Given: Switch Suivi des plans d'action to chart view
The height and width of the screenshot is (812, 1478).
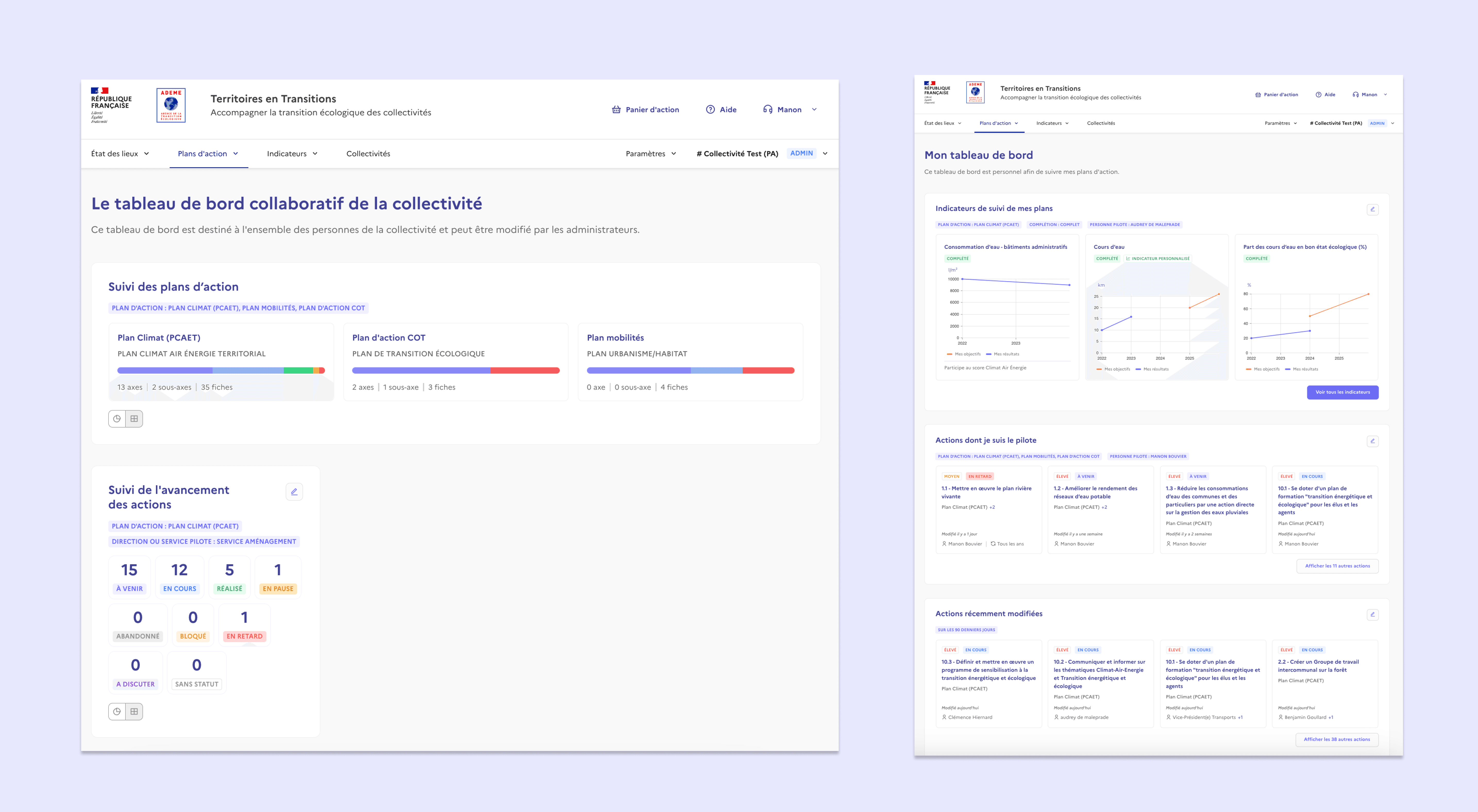Looking at the screenshot, I should tap(117, 418).
